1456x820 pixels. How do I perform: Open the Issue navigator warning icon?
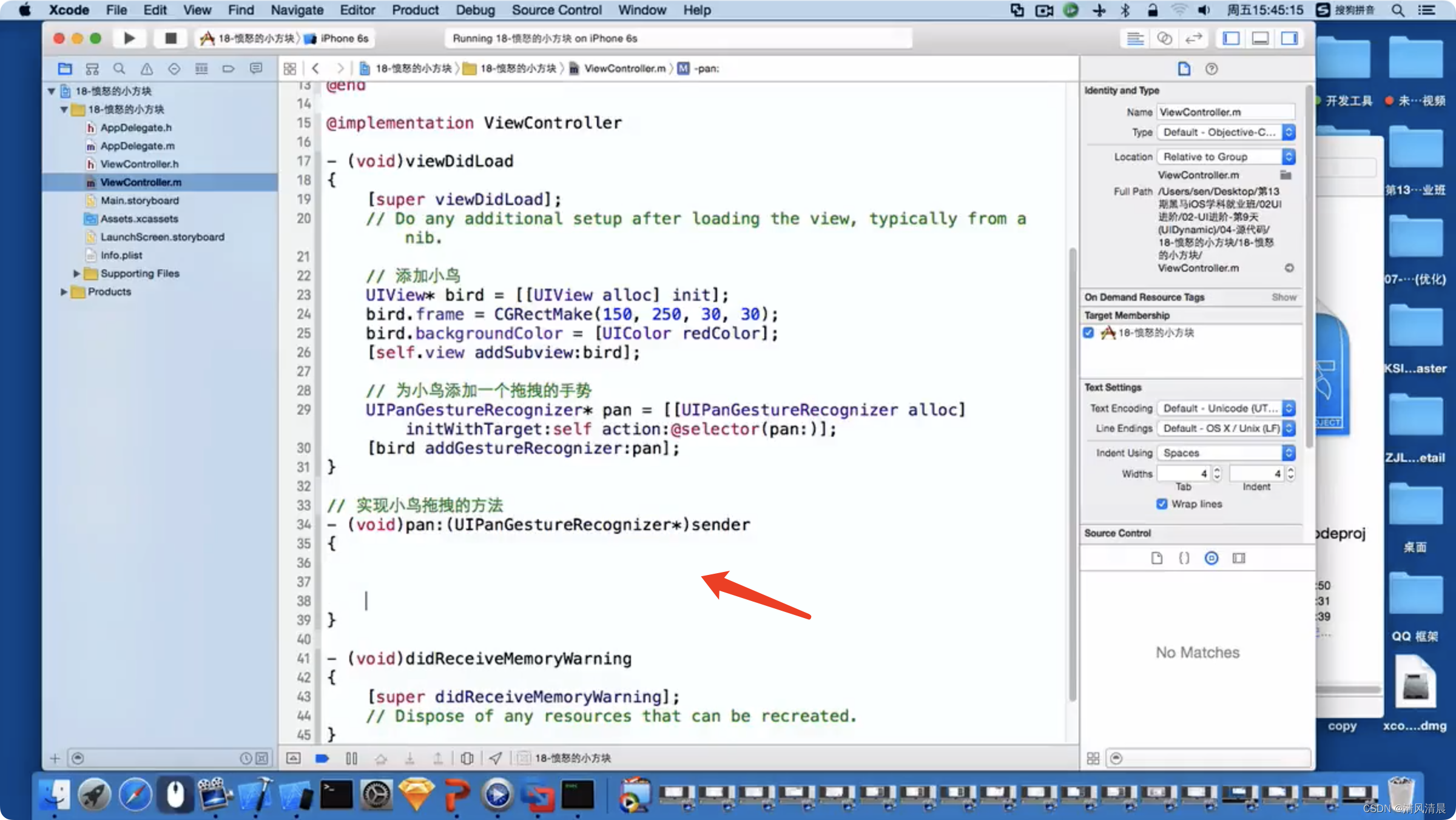click(147, 69)
